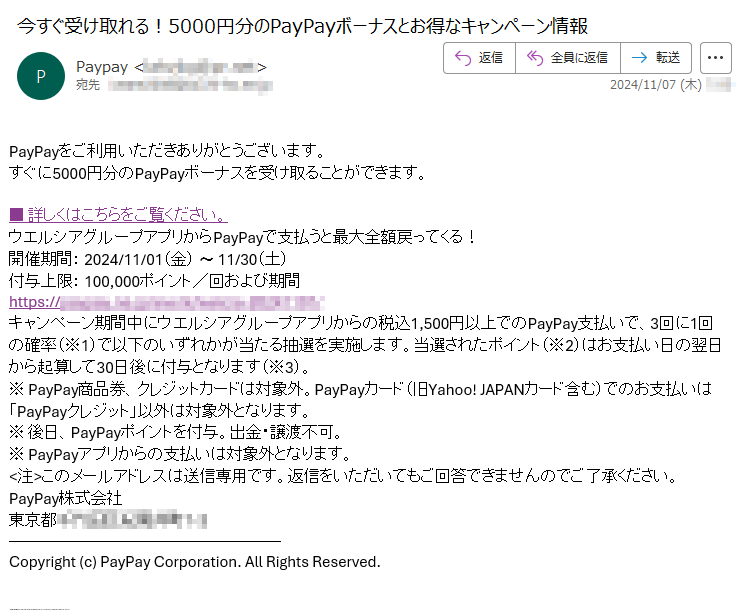Image resolution: width=736 pixels, height=611 pixels.
Task: Open the blurred https:// campaign URL
Action: pyautogui.click(x=167, y=302)
